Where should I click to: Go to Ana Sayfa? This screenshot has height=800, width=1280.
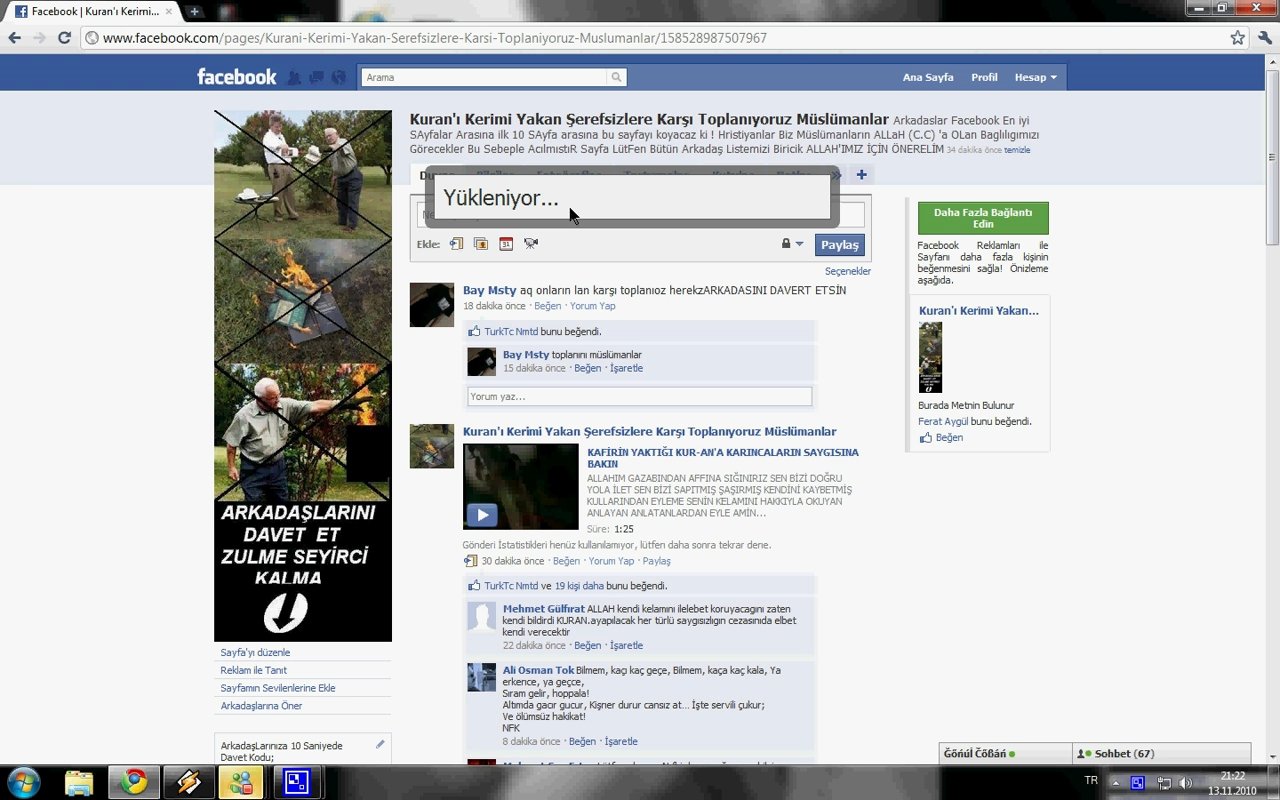point(928,77)
